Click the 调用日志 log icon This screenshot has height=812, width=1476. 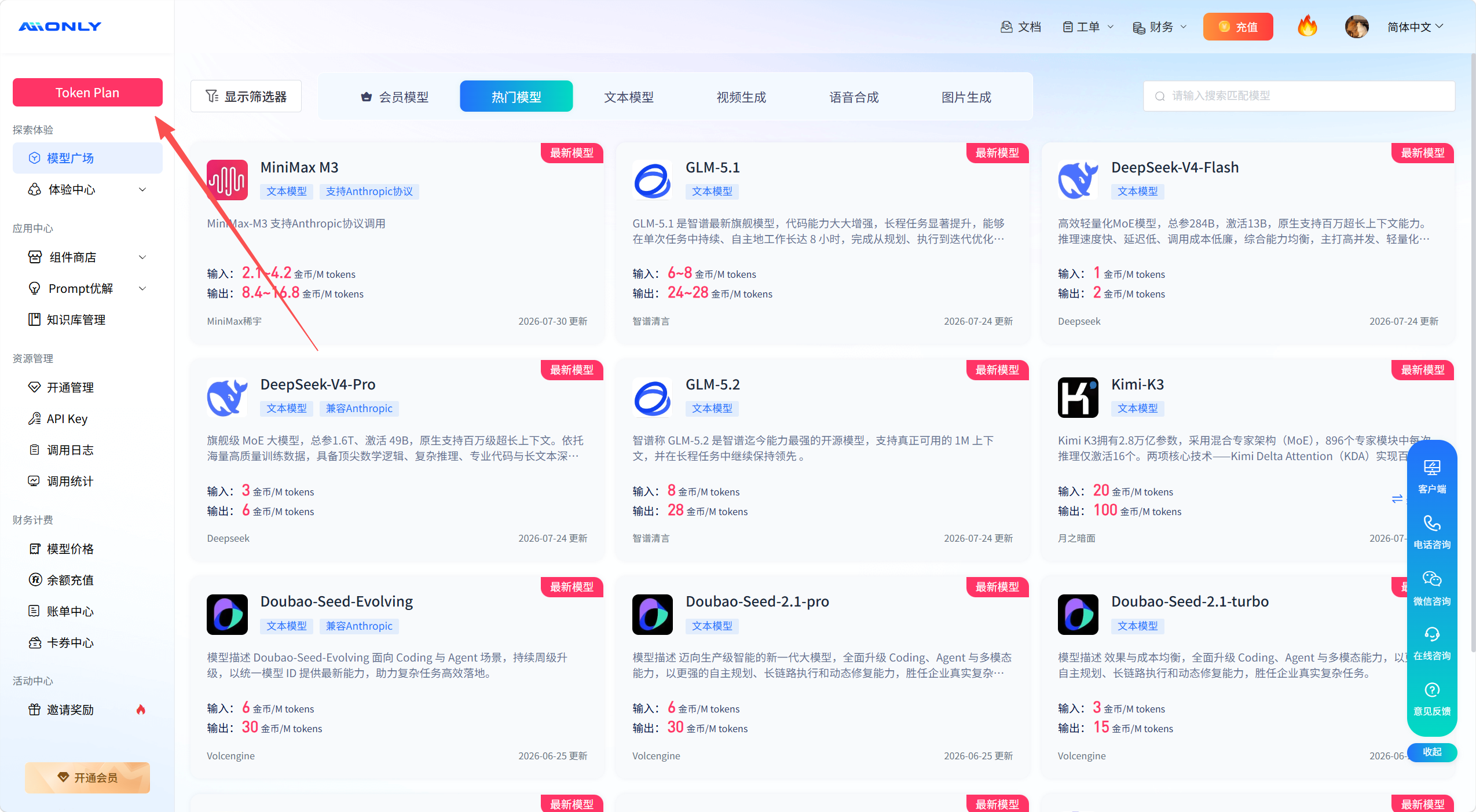coord(35,450)
